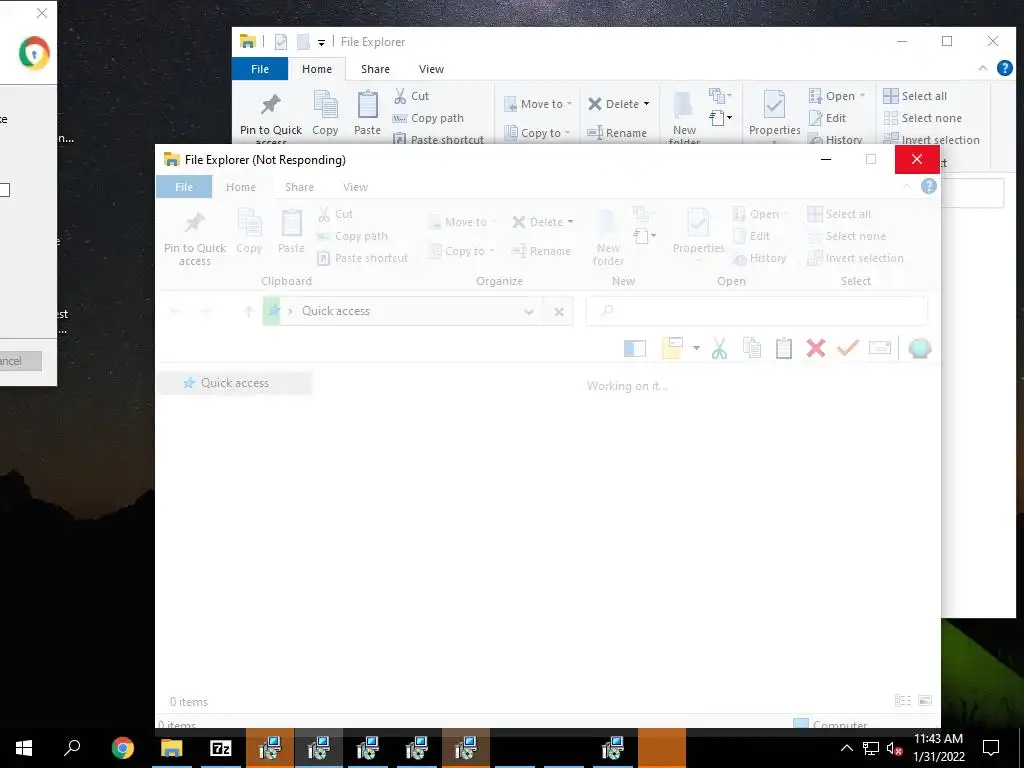Click Edit in back File Explorer ribbon
The image size is (1024, 768).
point(827,118)
